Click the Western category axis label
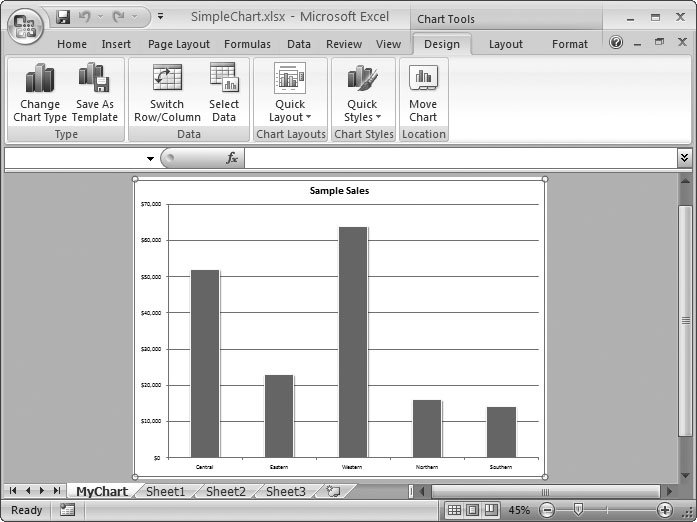 point(352,467)
